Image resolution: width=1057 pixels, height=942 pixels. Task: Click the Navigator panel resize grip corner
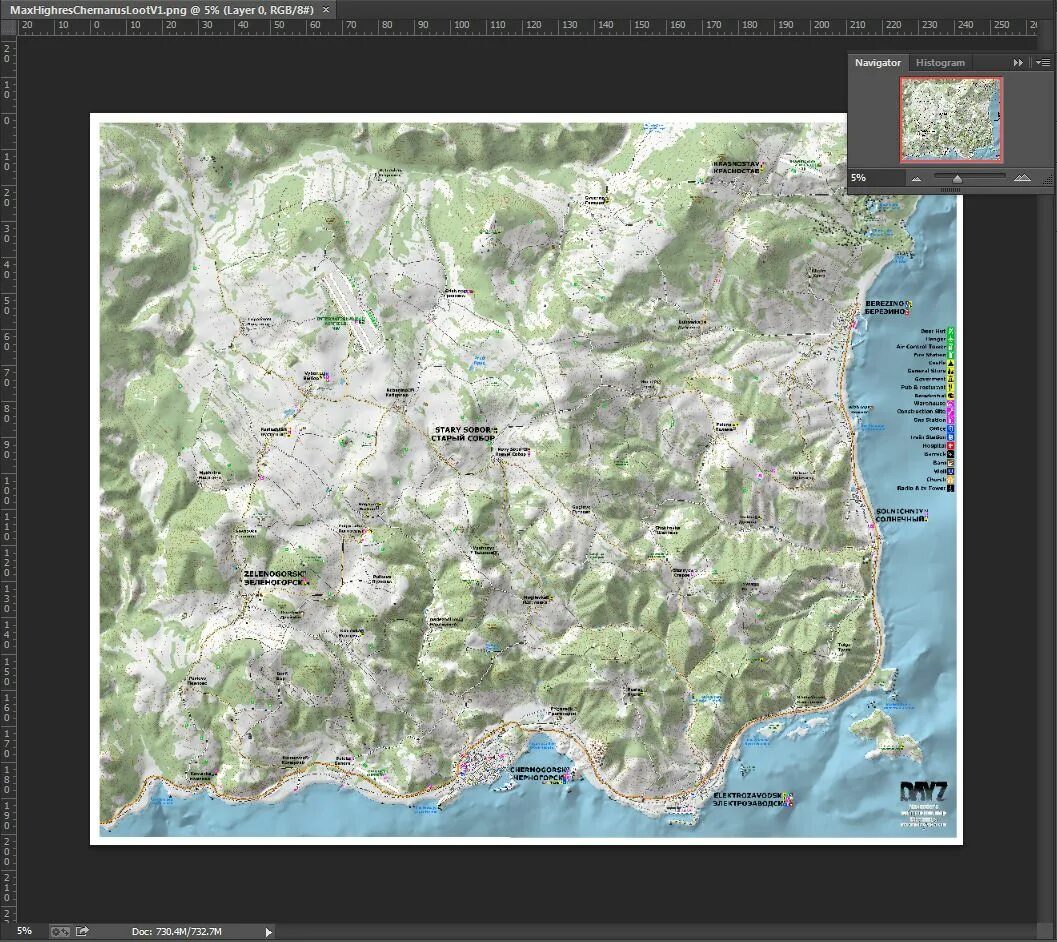[1048, 179]
